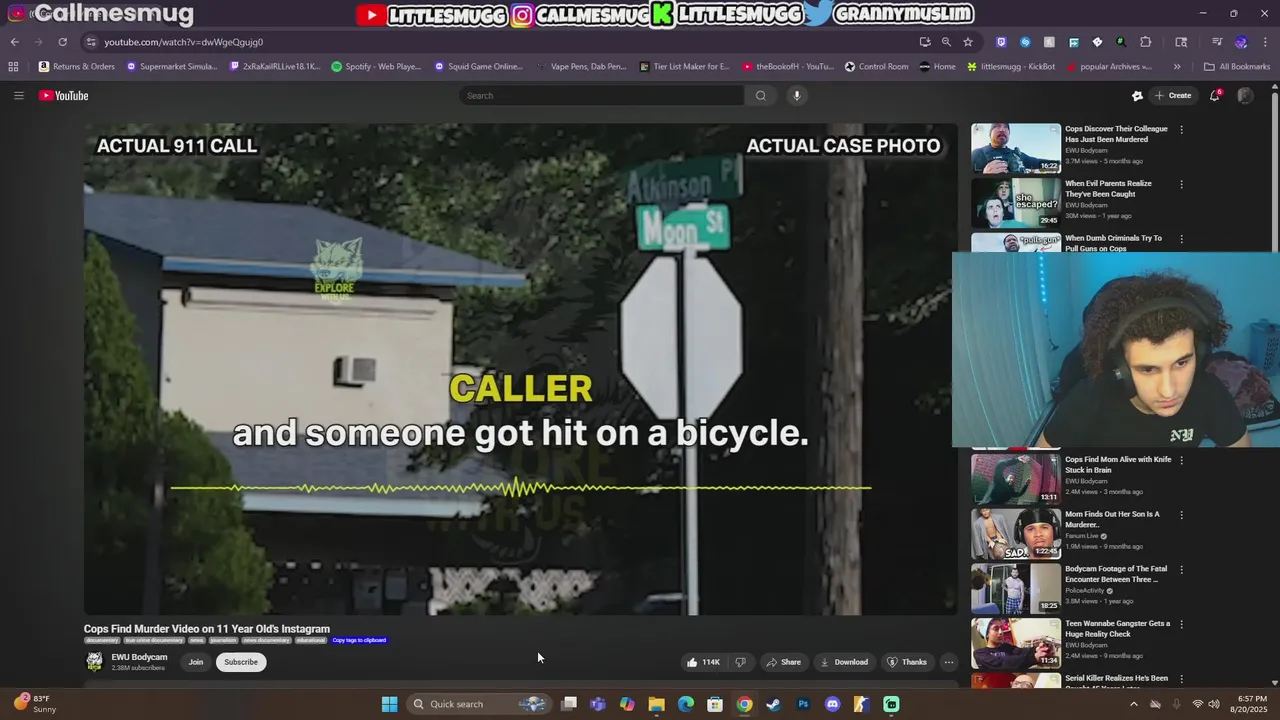Open the YouTube account avatar menu

click(x=1245, y=95)
